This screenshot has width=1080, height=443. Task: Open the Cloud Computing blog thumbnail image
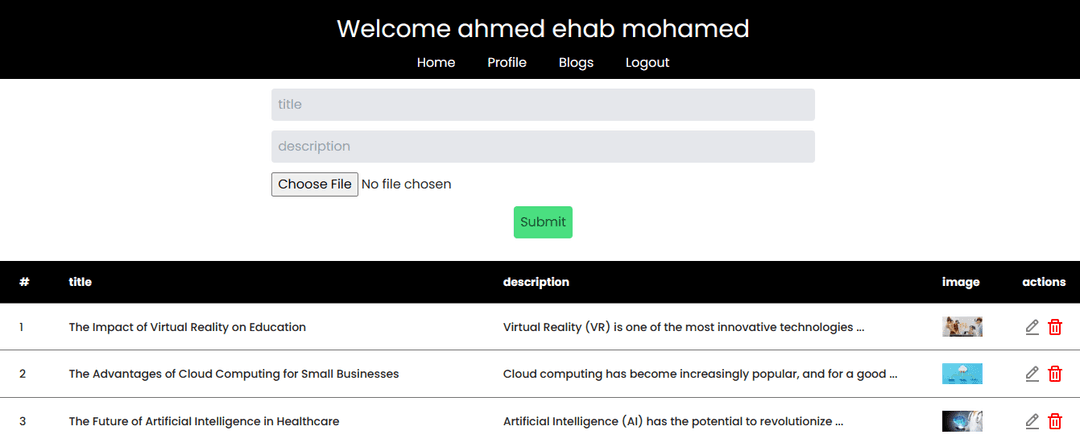(x=962, y=374)
